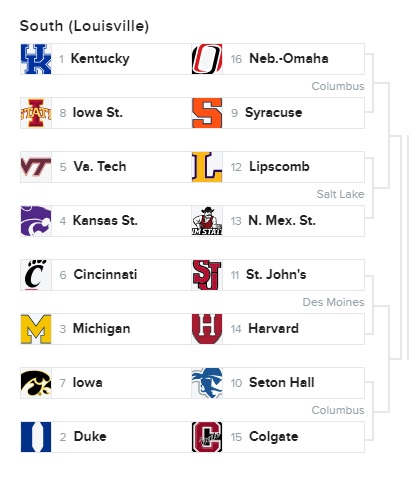
Task: Click the Salt Lake site label
Action: (x=340, y=194)
